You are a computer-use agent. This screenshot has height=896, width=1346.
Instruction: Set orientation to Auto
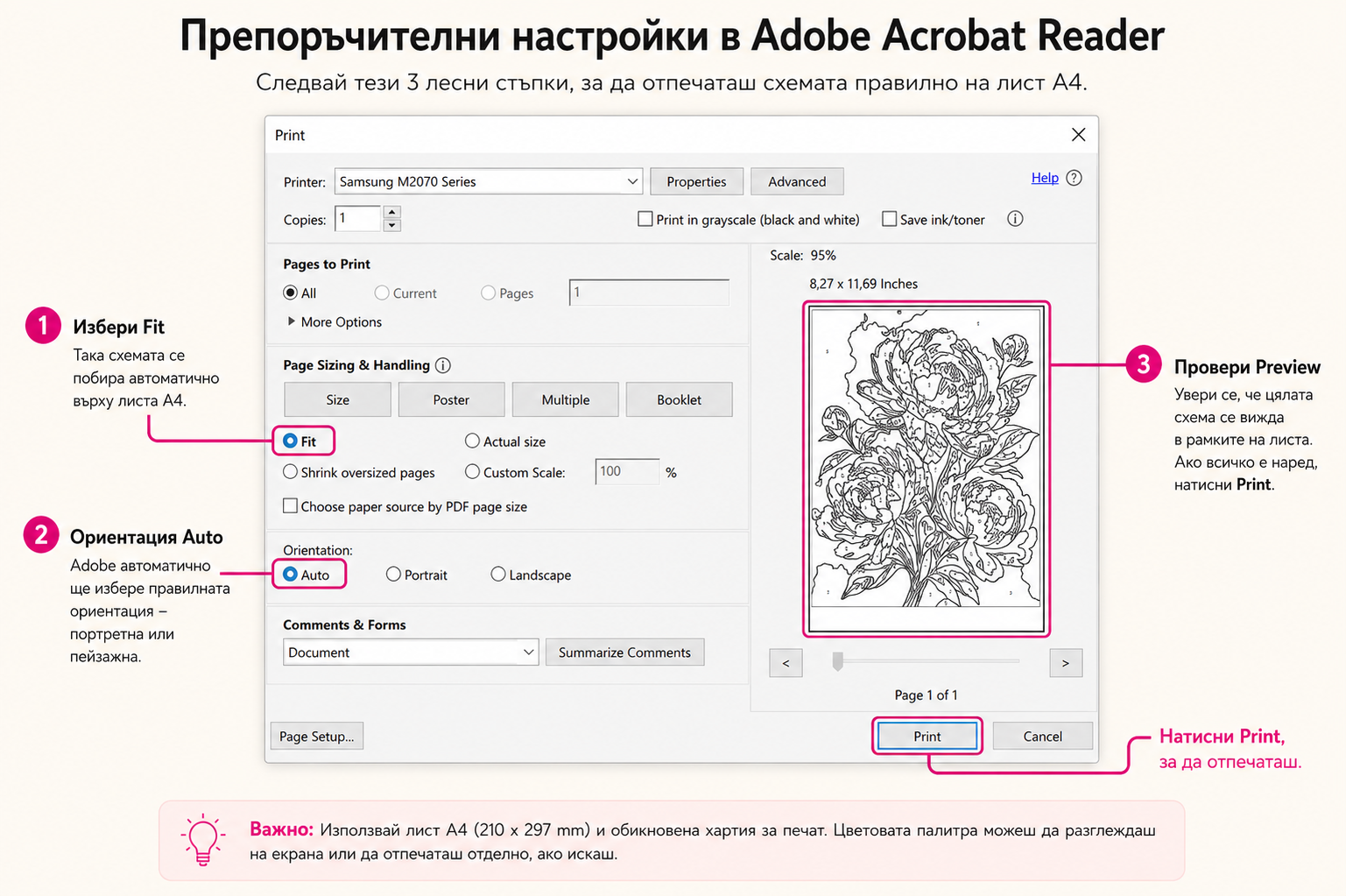(291, 574)
